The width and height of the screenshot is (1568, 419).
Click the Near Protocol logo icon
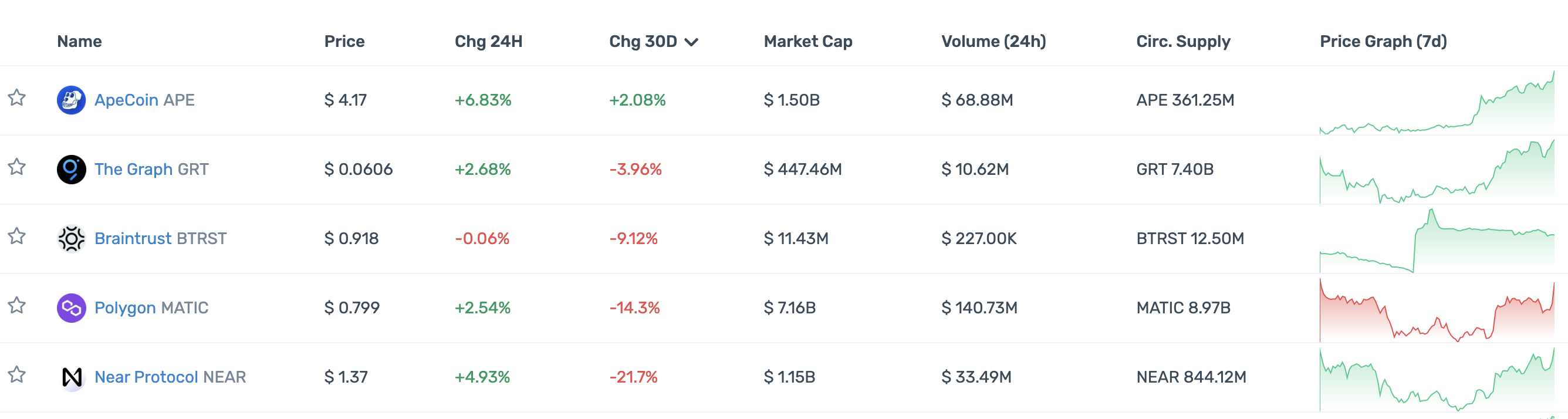click(71, 377)
